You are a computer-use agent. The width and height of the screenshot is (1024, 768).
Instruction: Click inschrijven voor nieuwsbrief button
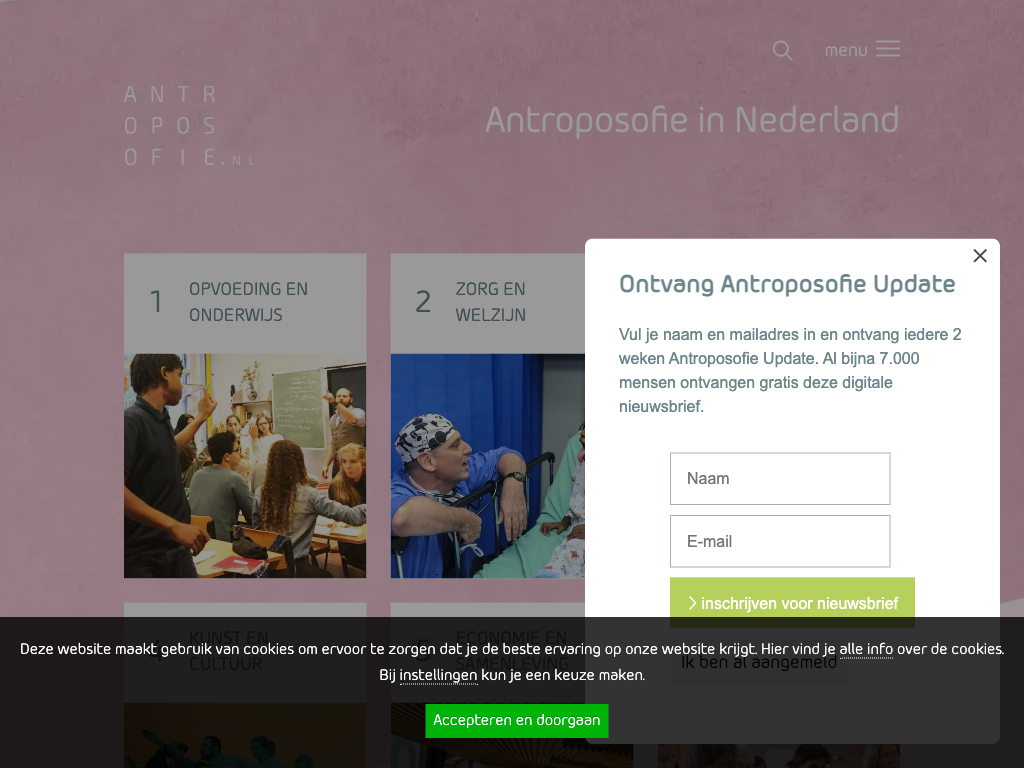coord(792,603)
